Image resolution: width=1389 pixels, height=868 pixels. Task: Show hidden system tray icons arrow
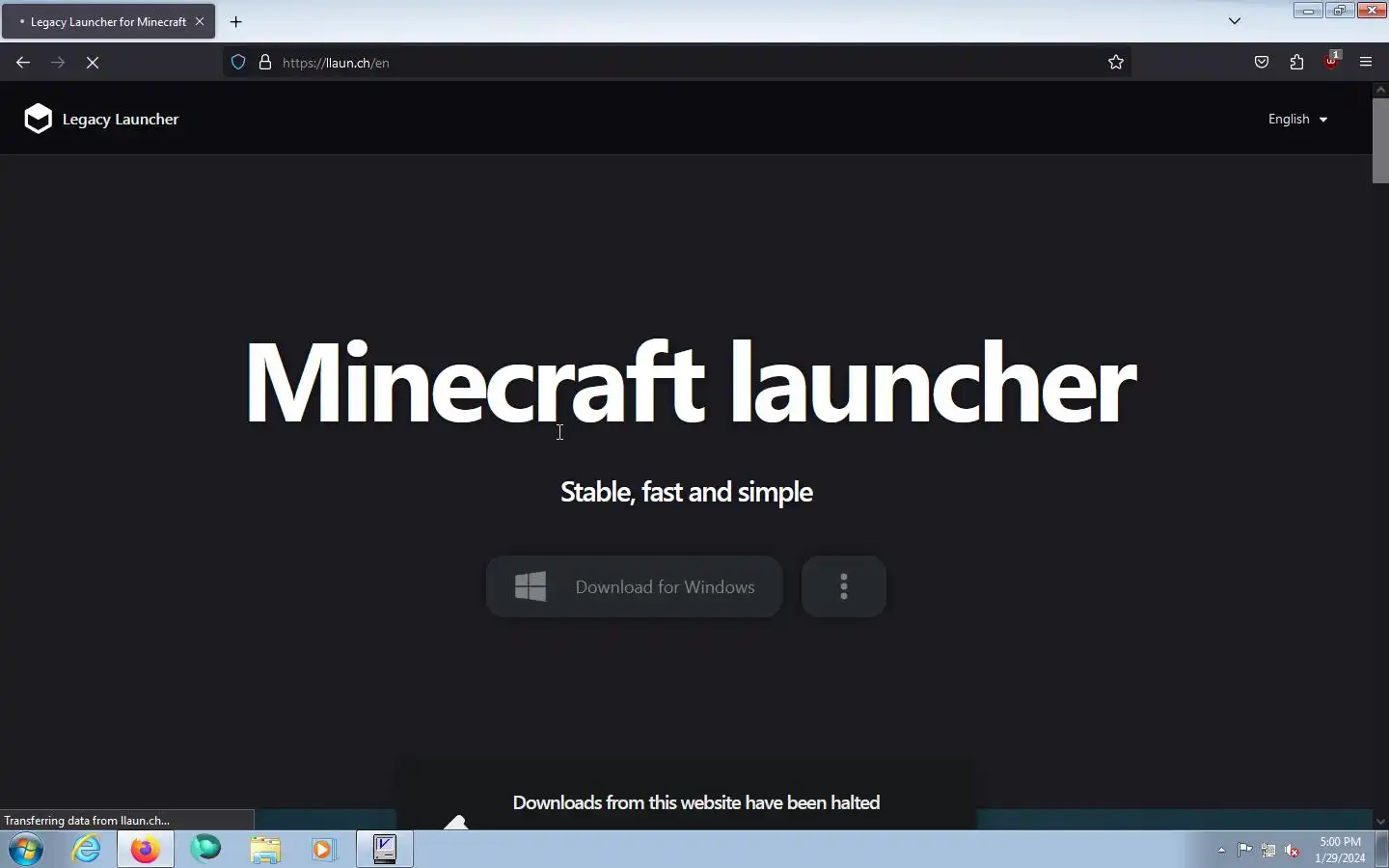pos(1221,851)
